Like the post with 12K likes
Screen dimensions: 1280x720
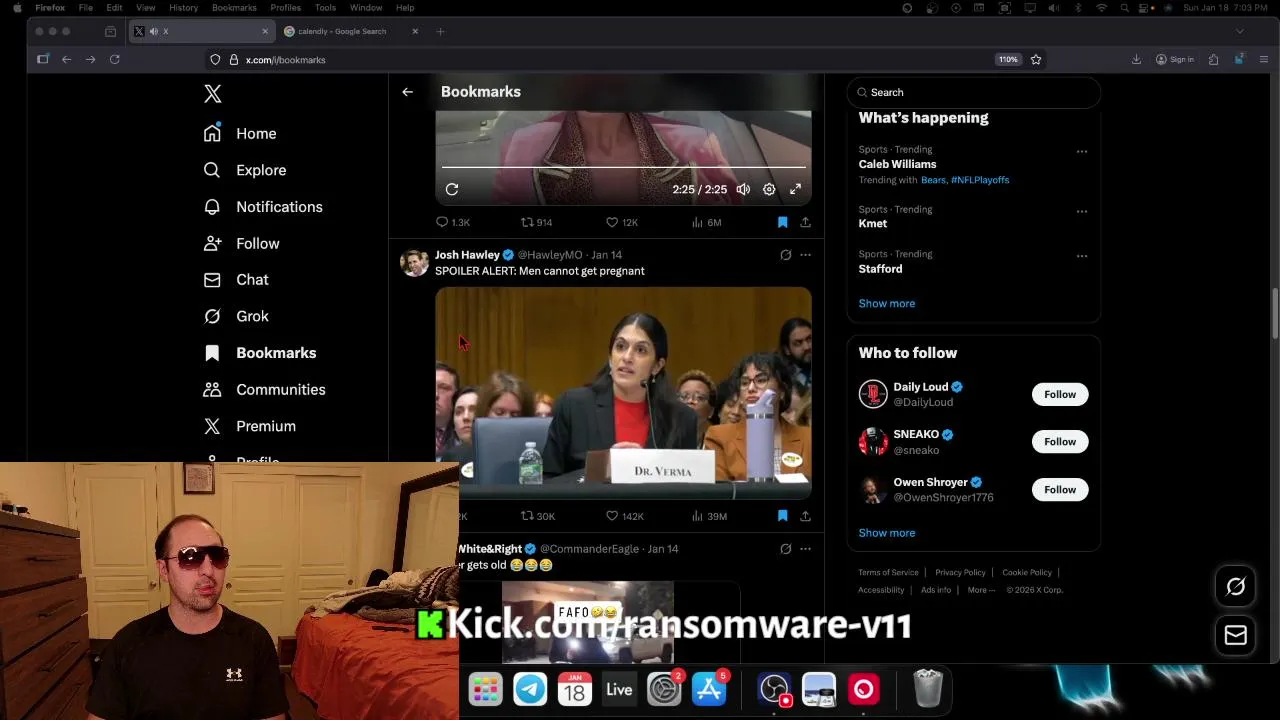pyautogui.click(x=622, y=222)
